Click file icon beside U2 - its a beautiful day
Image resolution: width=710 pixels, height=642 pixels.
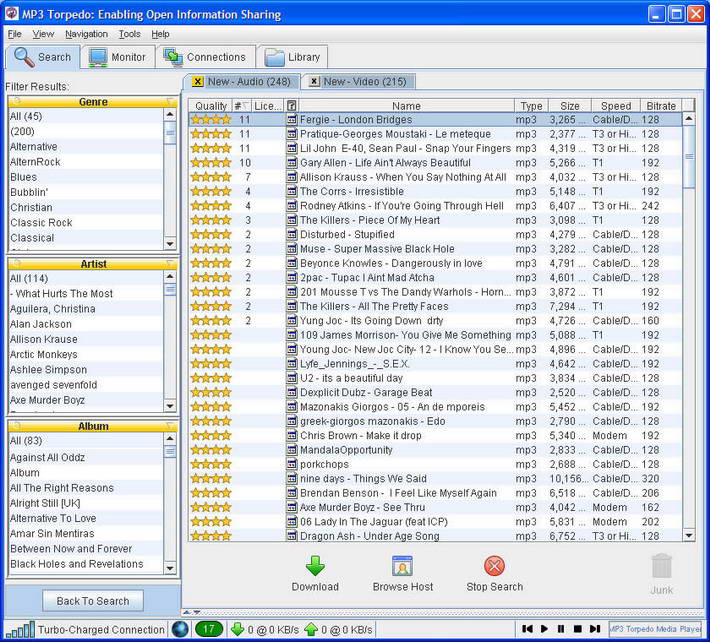point(292,378)
